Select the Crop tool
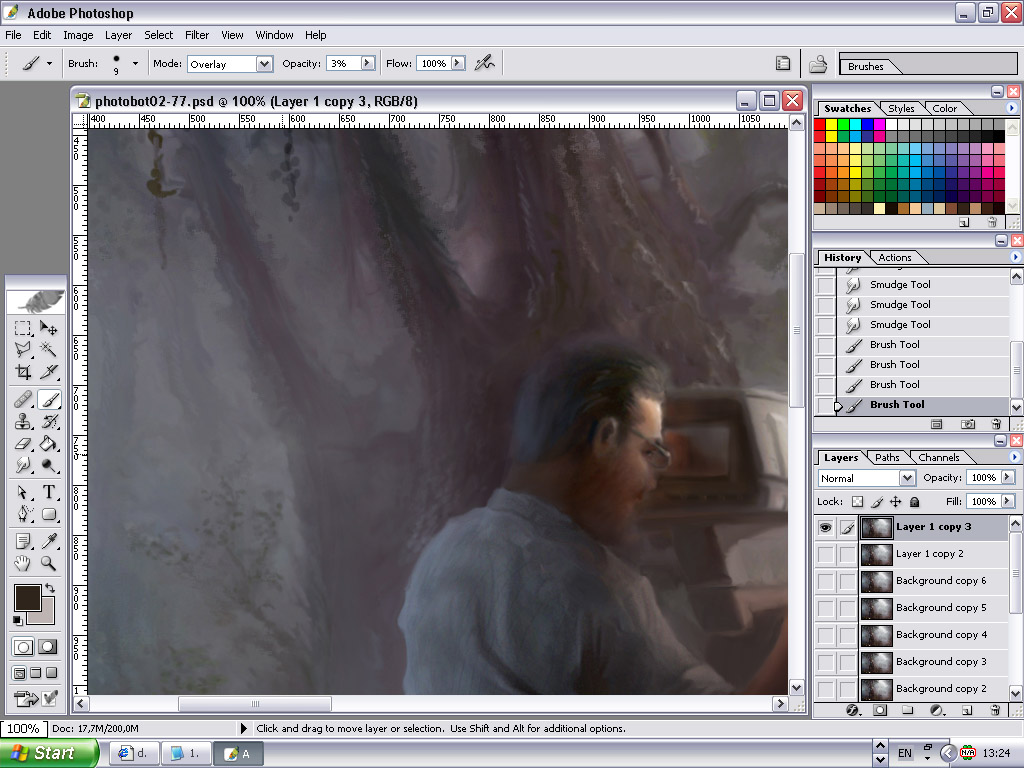 23,372
